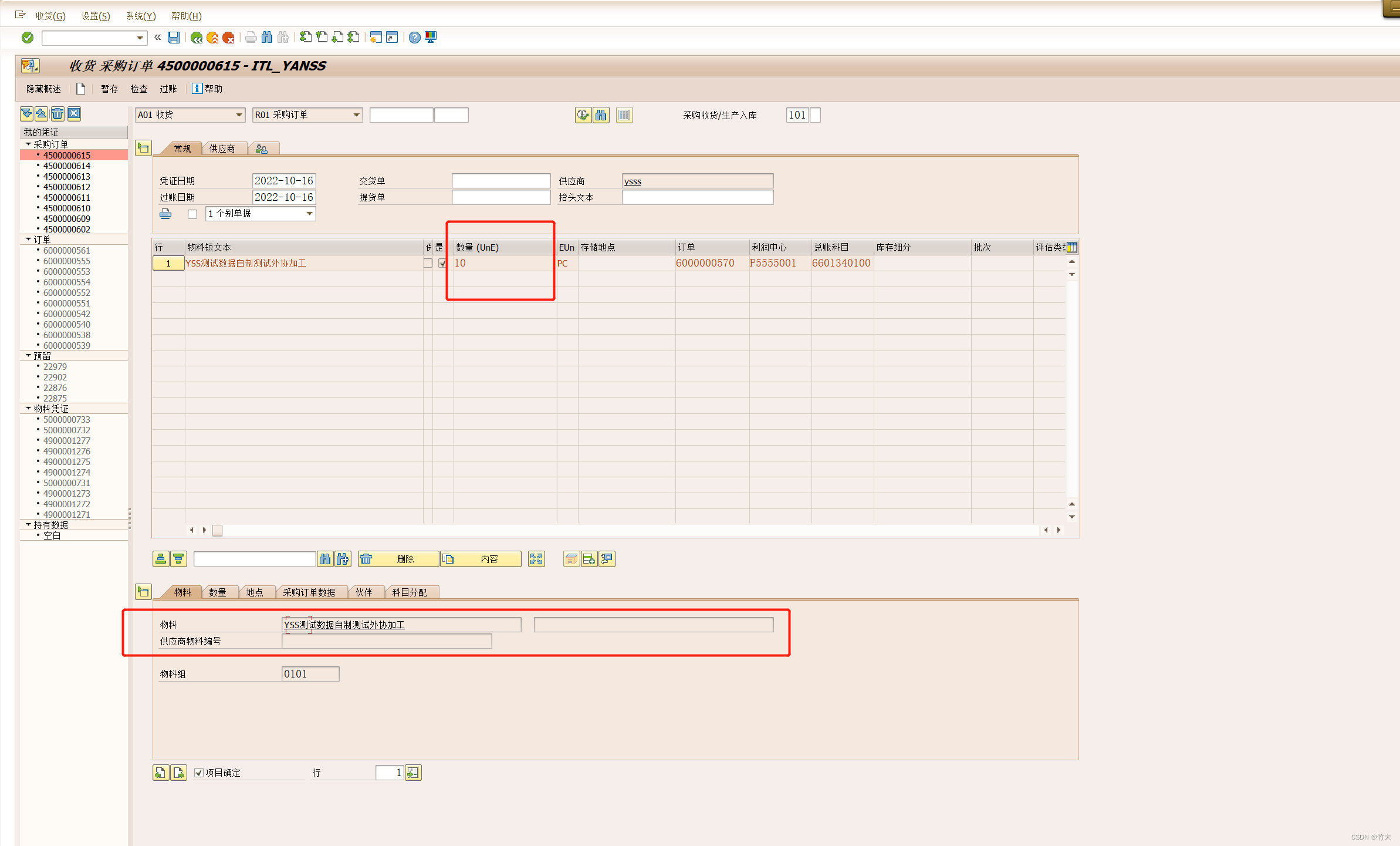Viewport: 1400px width, 846px height.
Task: Click the table column settings icon
Action: coord(1071,247)
